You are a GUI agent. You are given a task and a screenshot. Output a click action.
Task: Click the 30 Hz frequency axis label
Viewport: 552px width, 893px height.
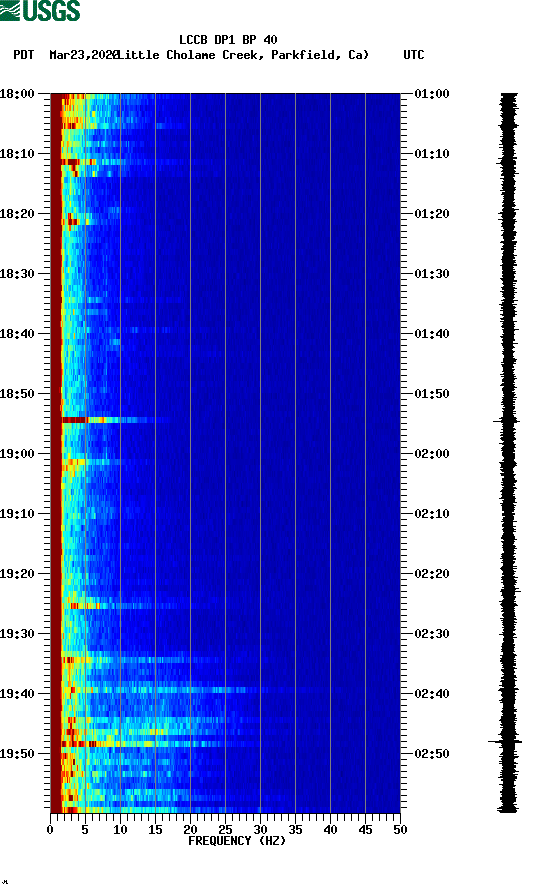pos(260,830)
